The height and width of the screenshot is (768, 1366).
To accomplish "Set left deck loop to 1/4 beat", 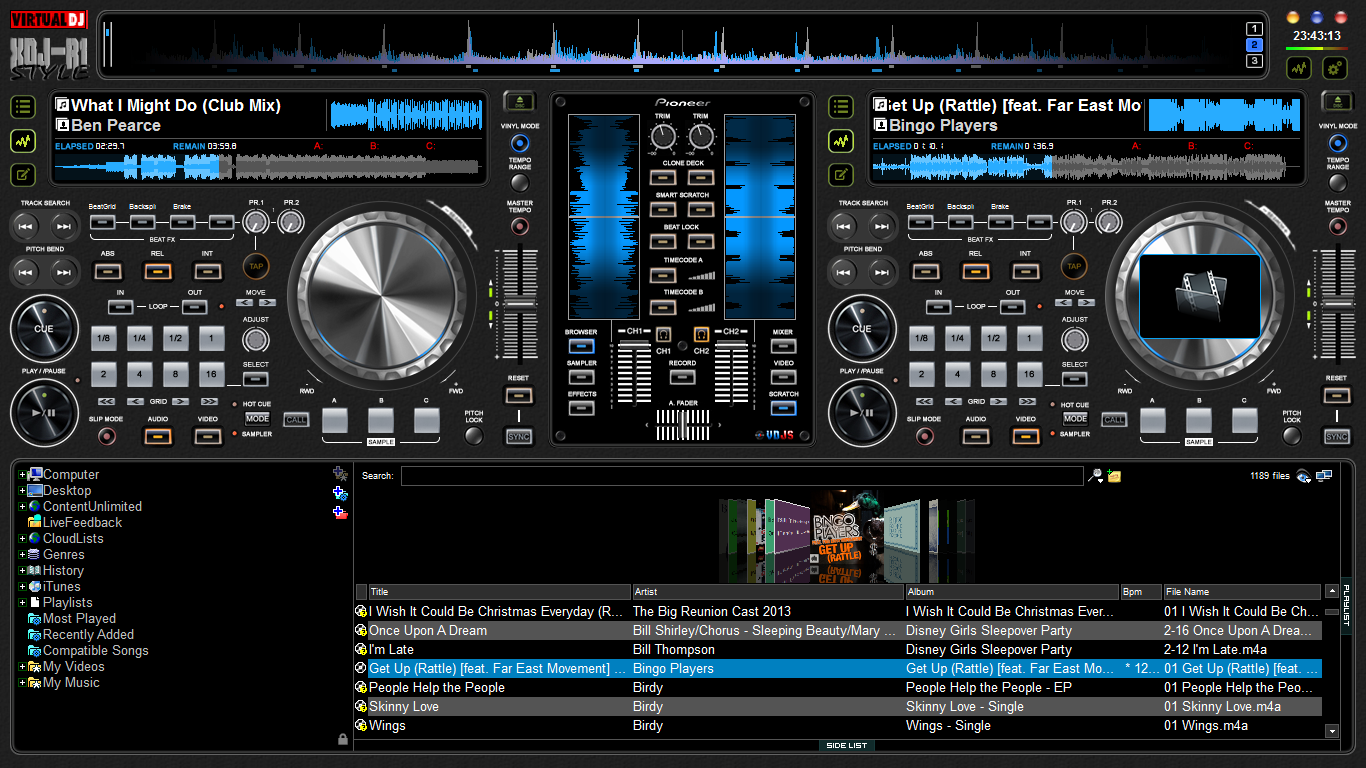I will (x=139, y=338).
